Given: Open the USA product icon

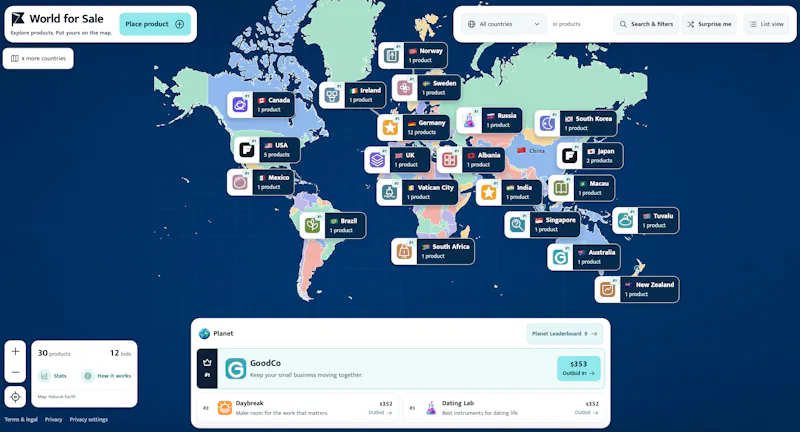Looking at the screenshot, I should (x=247, y=150).
